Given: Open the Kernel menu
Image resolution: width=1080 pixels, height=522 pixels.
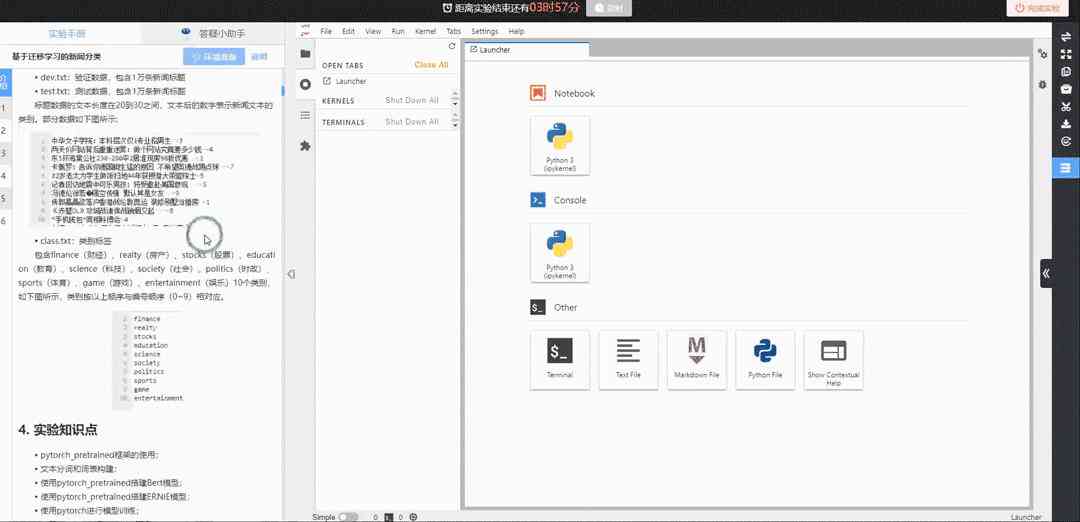Looking at the screenshot, I should coord(426,32).
